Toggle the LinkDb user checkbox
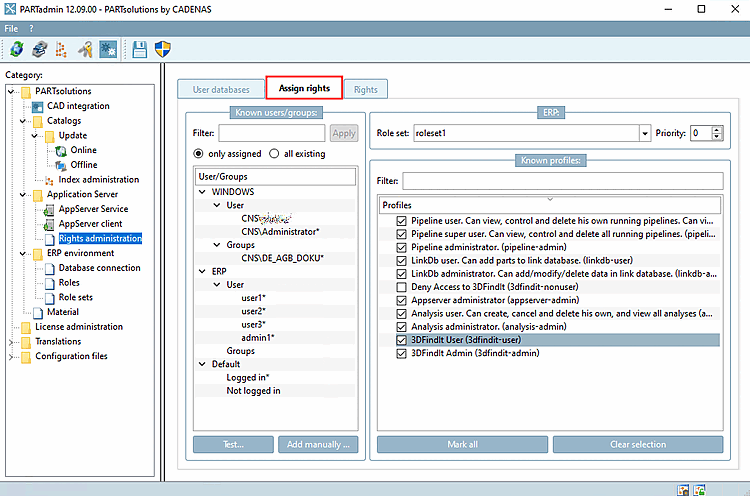750x496 pixels. tap(401, 261)
